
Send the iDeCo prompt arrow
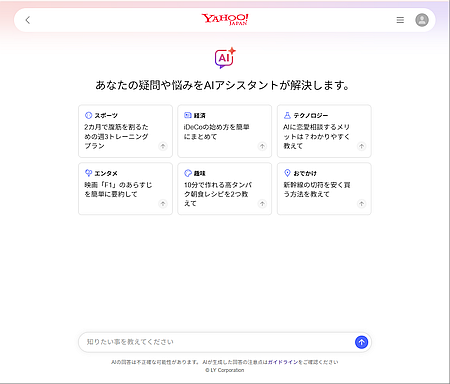pyautogui.click(x=262, y=146)
